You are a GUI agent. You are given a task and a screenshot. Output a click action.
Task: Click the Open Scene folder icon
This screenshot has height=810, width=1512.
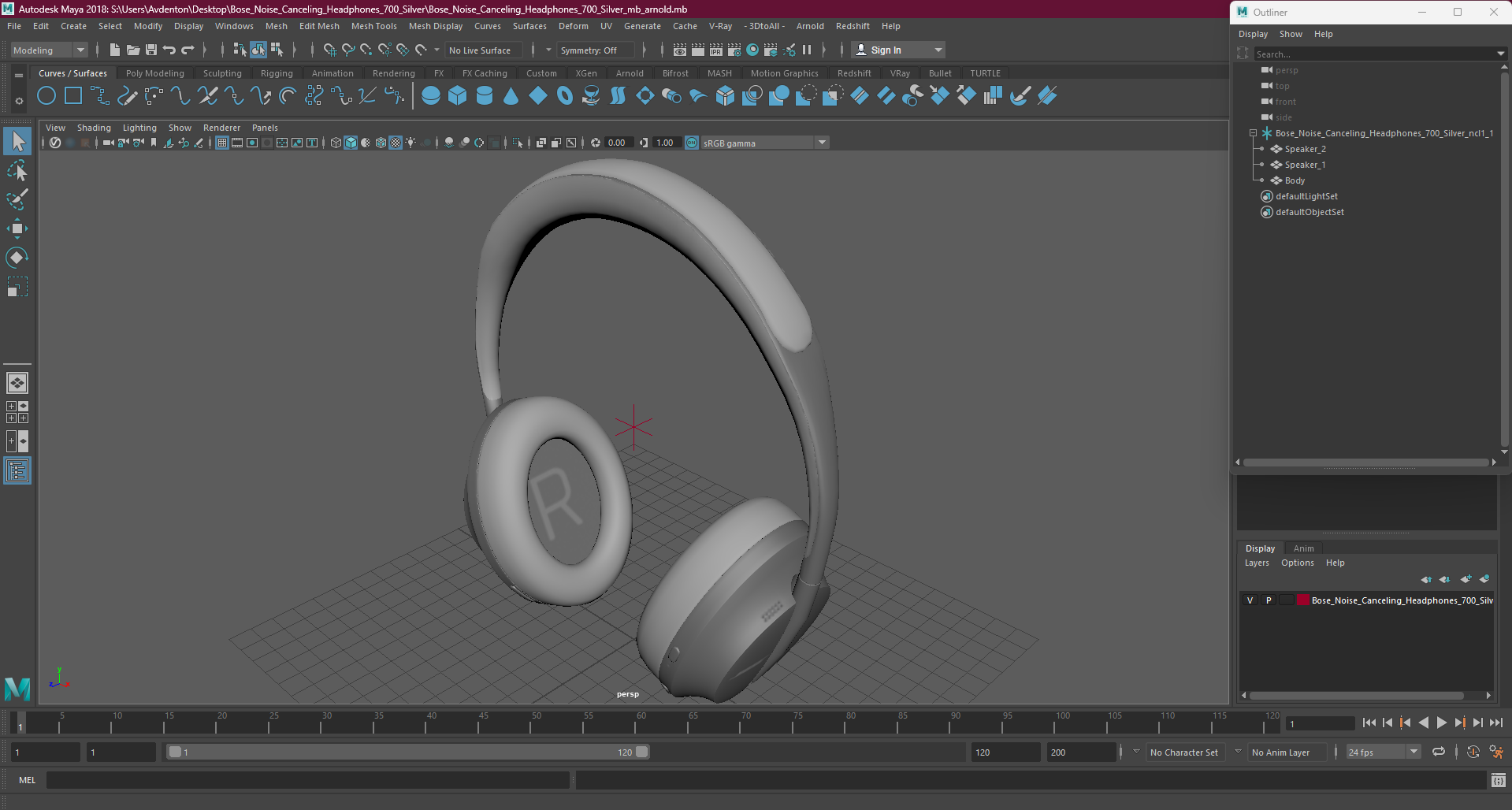tap(133, 50)
